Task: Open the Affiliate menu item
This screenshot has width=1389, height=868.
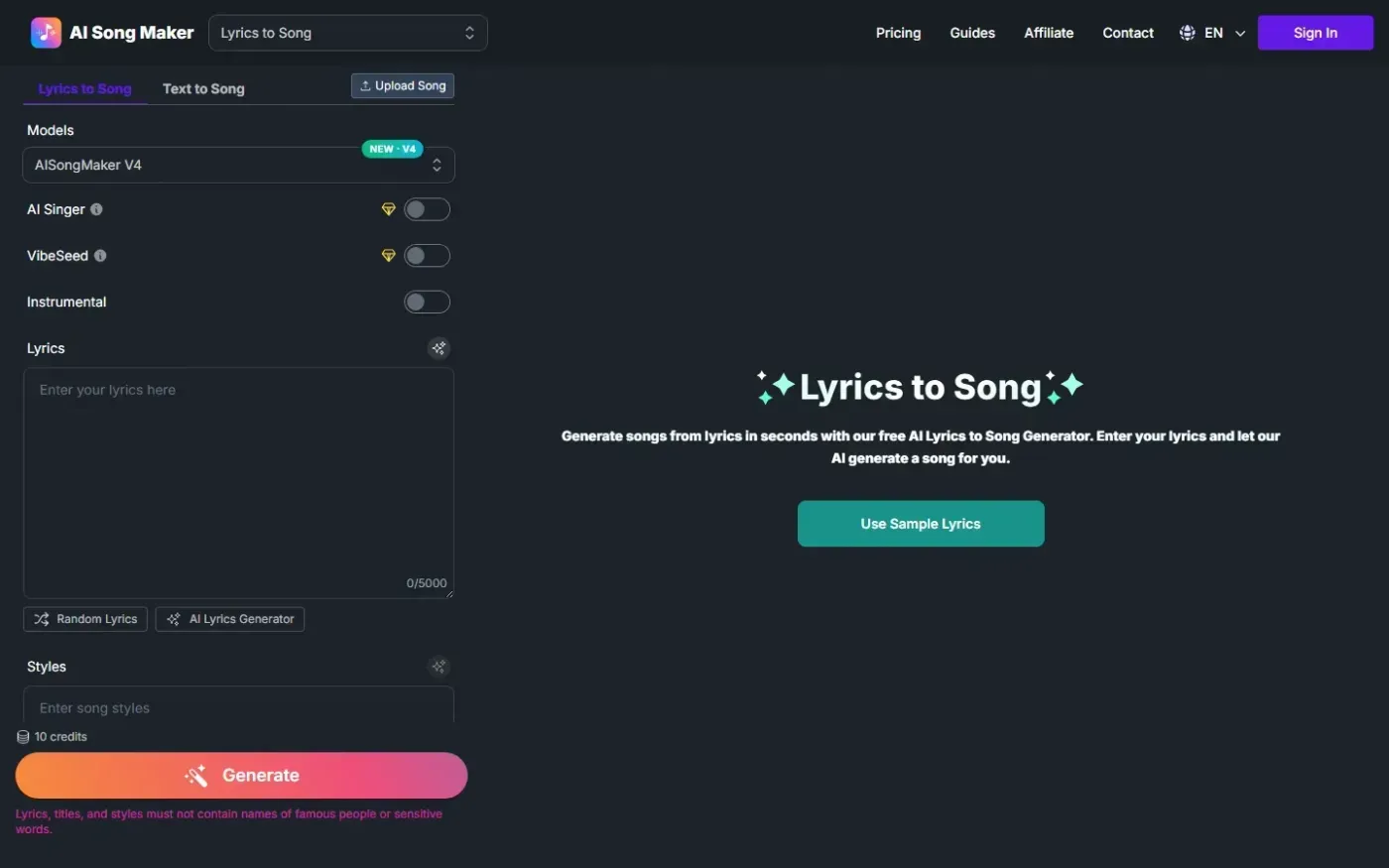Action: [1049, 33]
